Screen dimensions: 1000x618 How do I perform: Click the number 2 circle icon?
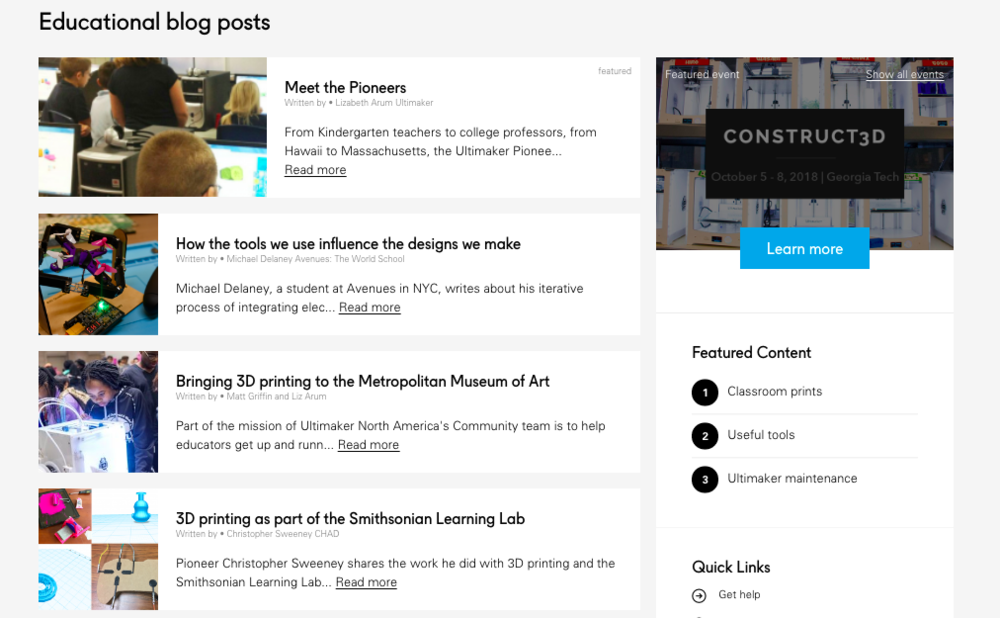pos(705,436)
